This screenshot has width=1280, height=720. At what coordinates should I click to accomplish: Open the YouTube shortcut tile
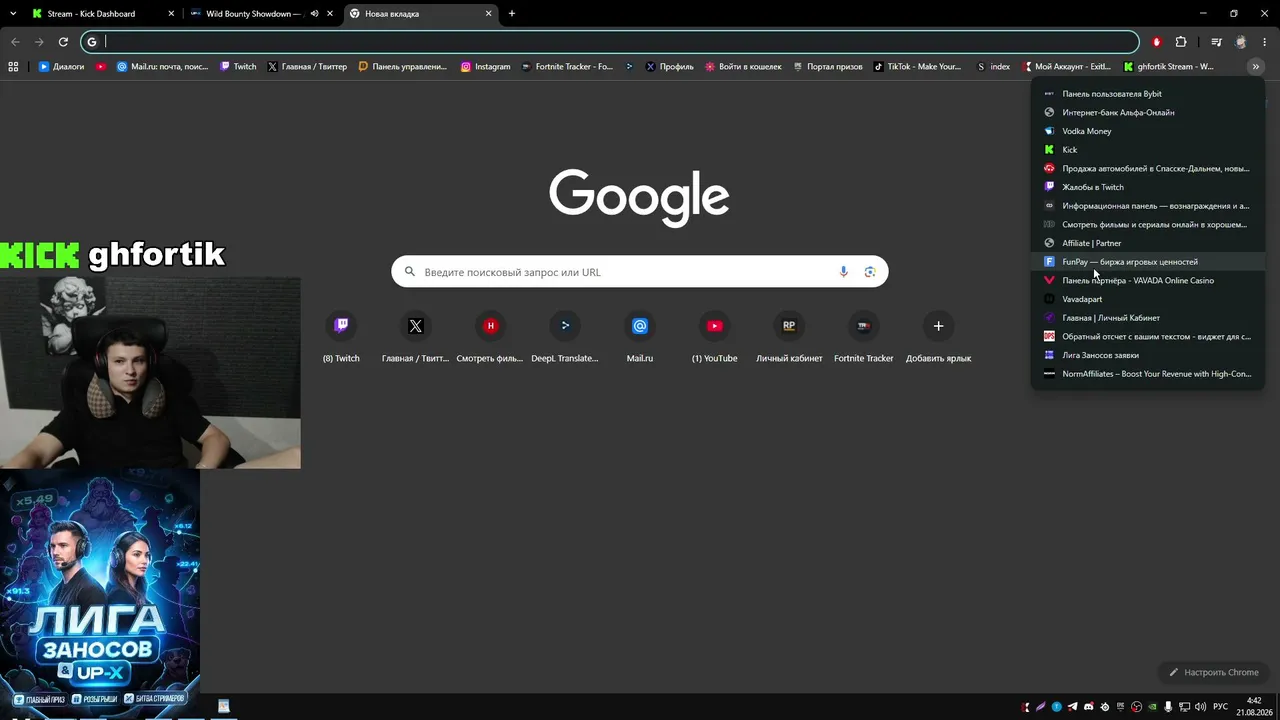tap(714, 336)
